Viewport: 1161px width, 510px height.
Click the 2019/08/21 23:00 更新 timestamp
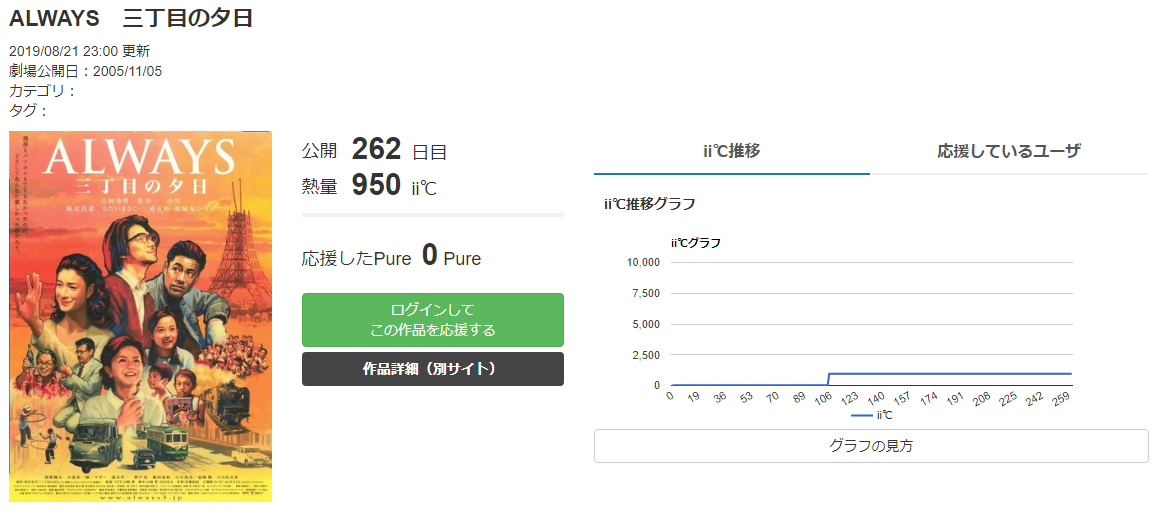coord(79,52)
